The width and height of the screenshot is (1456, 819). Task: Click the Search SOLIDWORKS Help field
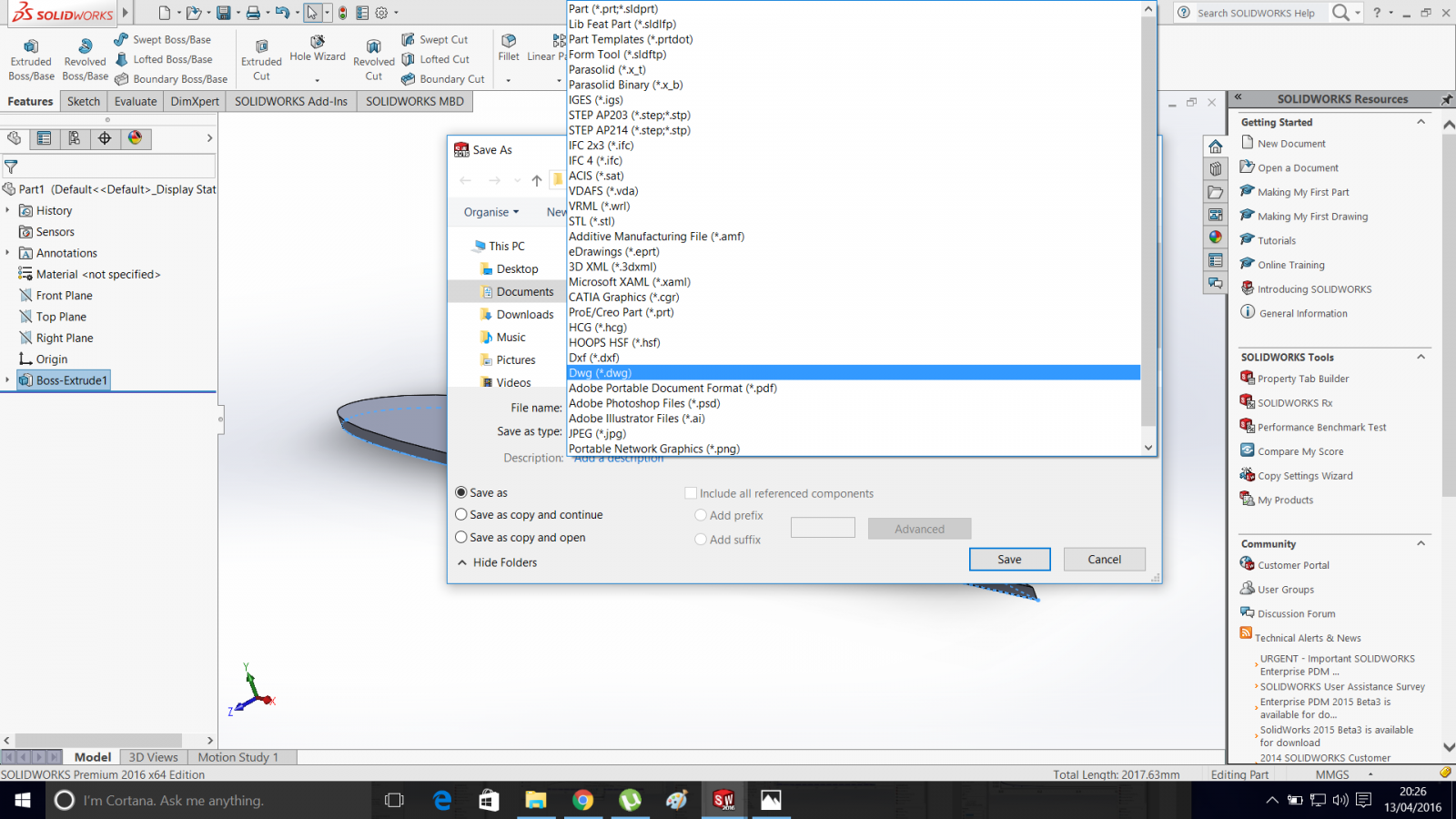point(1256,13)
